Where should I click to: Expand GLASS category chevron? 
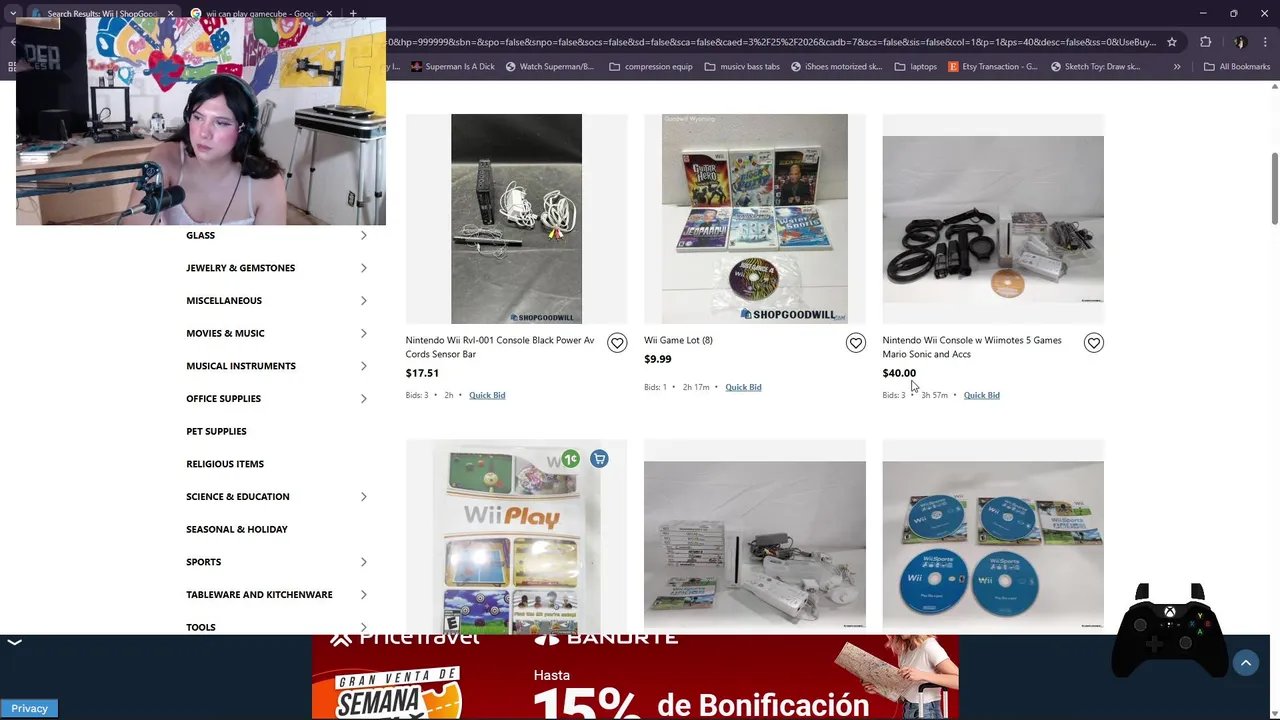tap(363, 235)
